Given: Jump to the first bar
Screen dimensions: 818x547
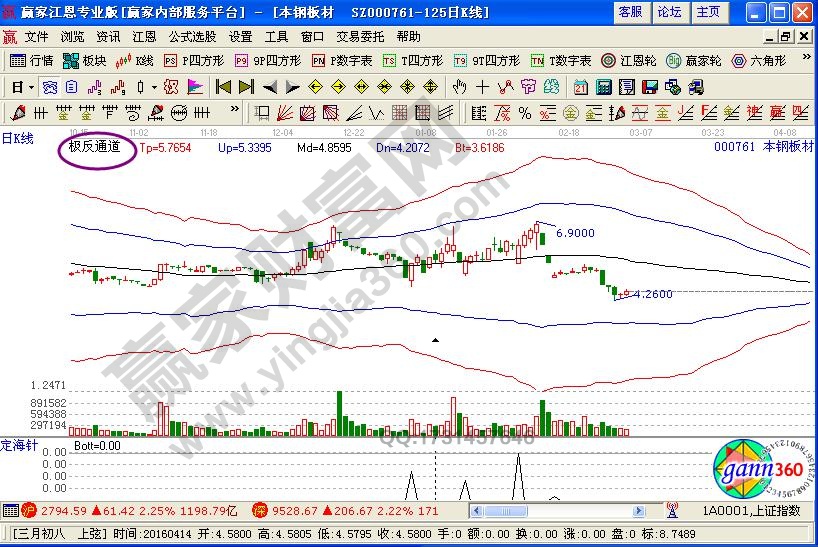Looking at the screenshot, I should pos(223,87).
